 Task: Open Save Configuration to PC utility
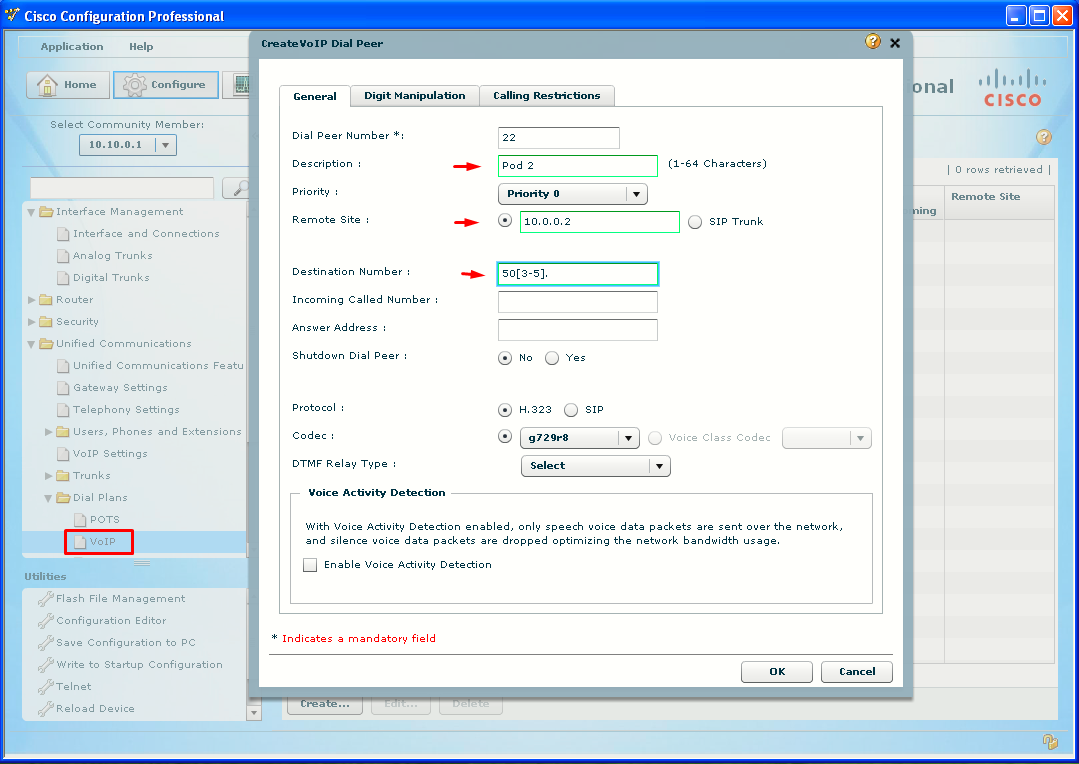[125, 642]
